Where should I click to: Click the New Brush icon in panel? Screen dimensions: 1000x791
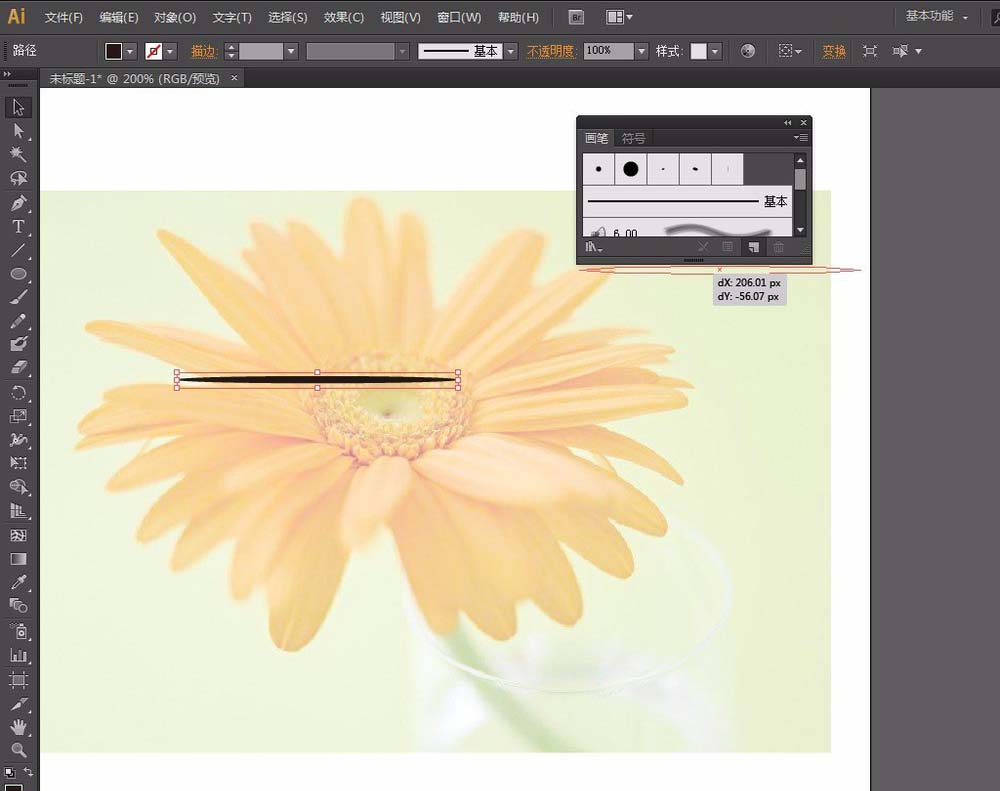pos(754,247)
